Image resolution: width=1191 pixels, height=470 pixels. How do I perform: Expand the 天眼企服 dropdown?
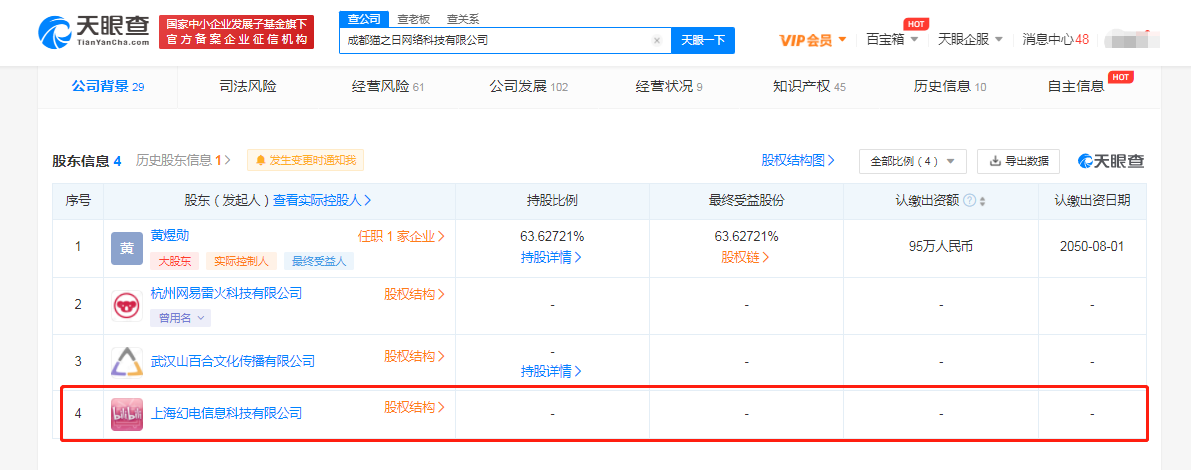pyautogui.click(x=971, y=39)
